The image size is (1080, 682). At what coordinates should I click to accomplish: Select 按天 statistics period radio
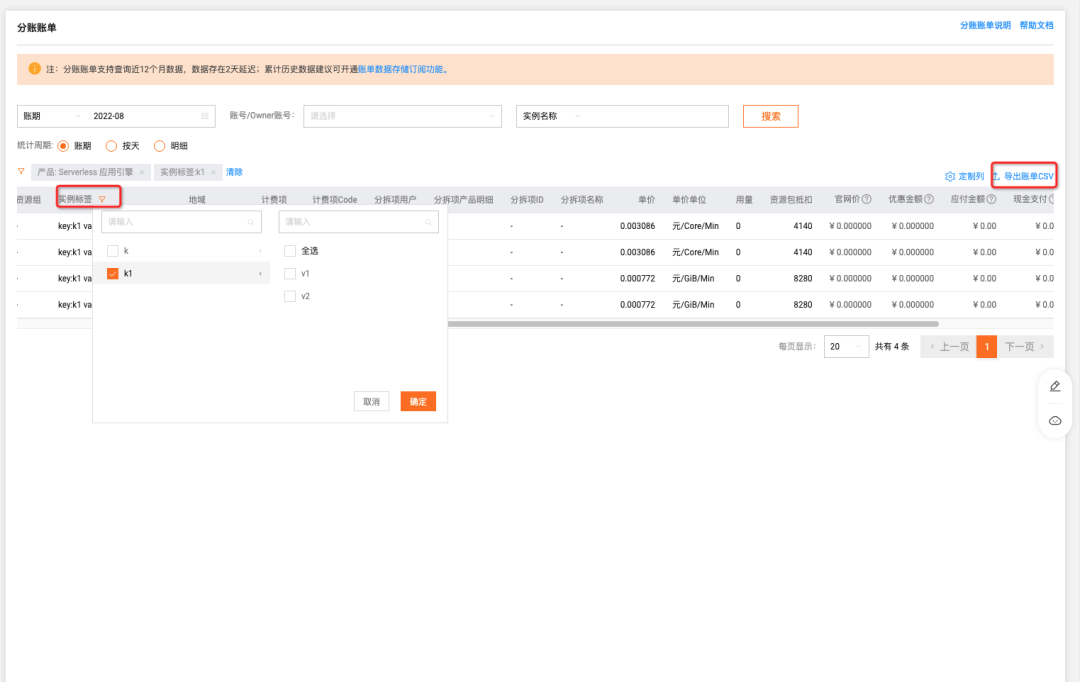[x=111, y=146]
